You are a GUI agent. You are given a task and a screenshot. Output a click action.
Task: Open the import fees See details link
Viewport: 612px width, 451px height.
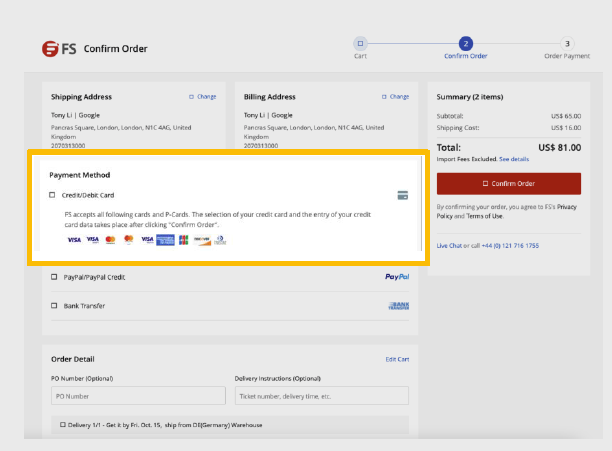coord(514,159)
